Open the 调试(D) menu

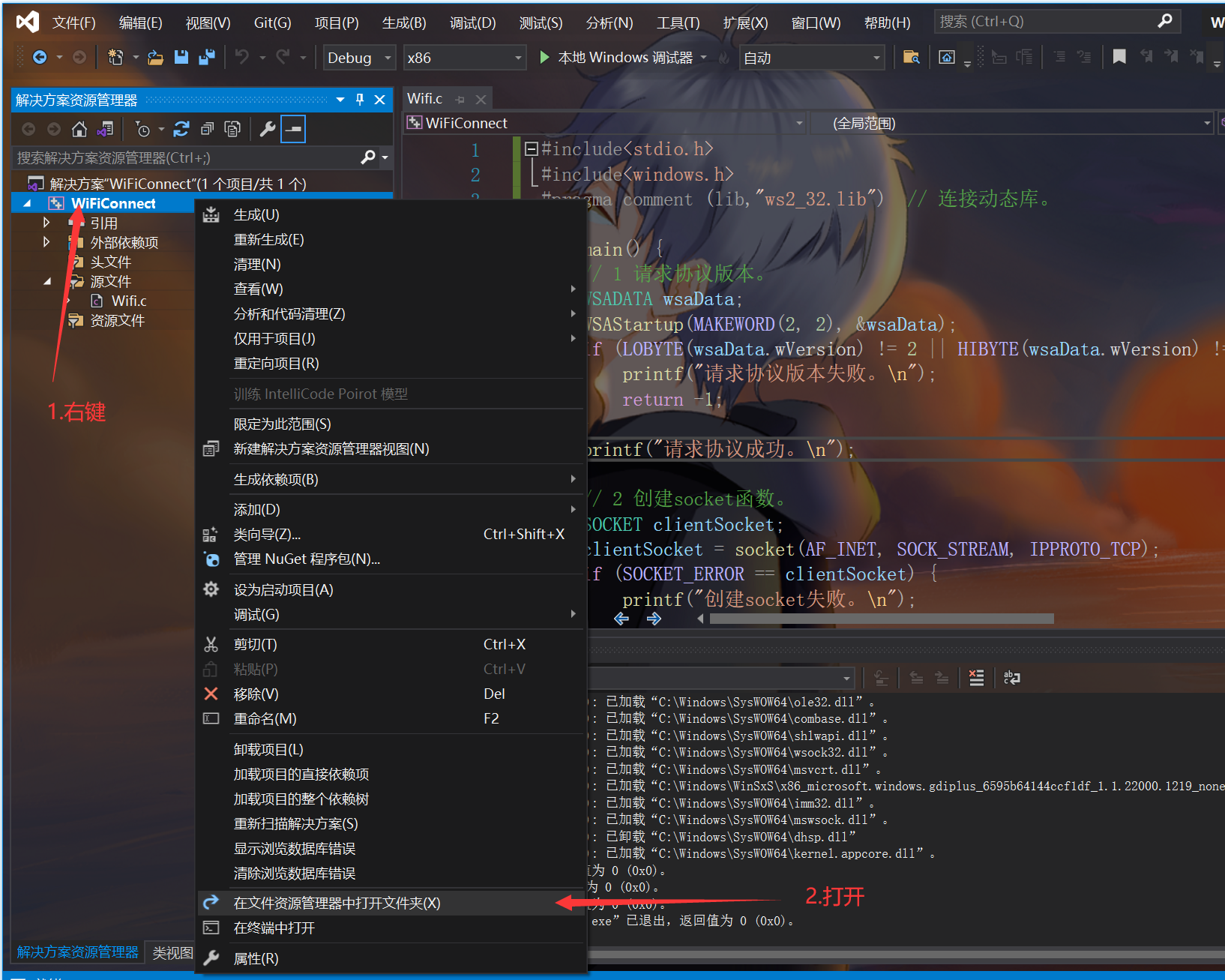coord(473,22)
